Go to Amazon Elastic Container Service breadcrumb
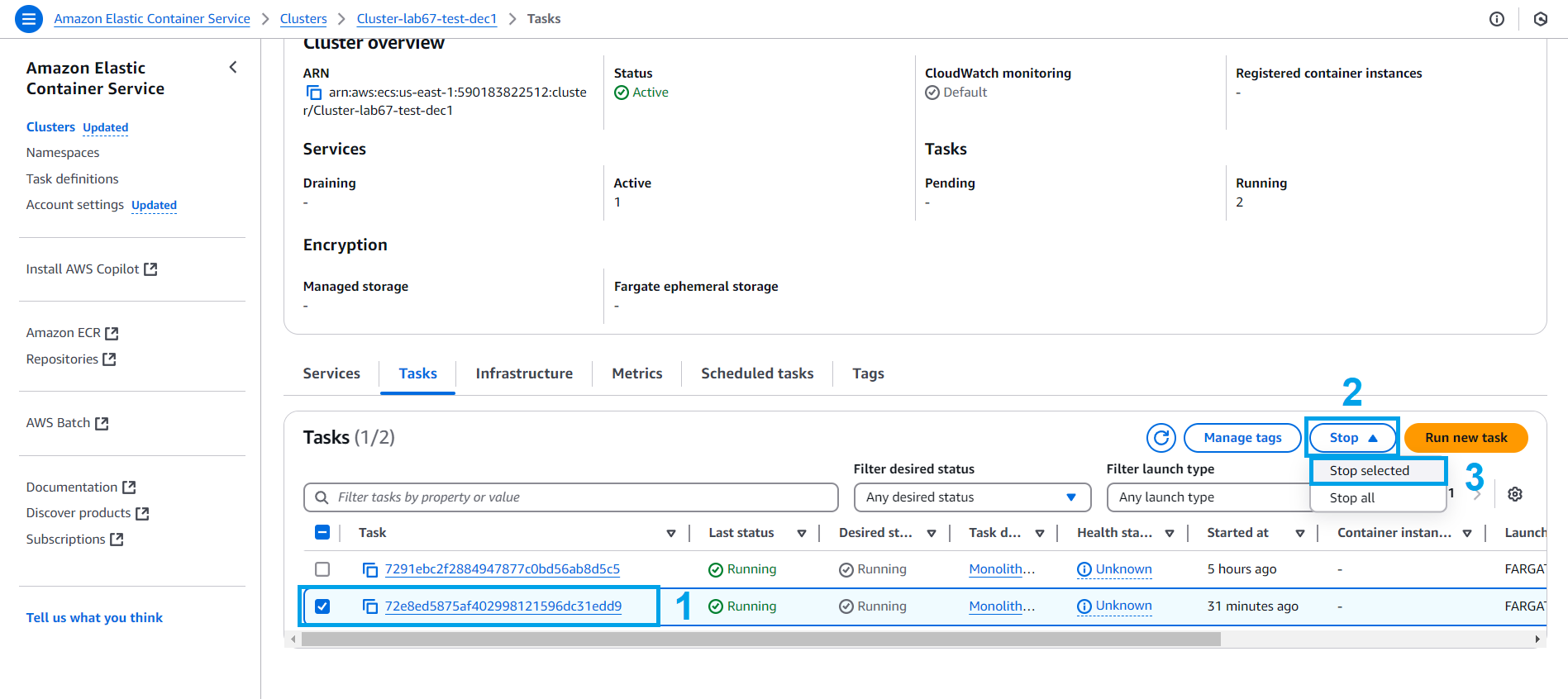Image resolution: width=1568 pixels, height=699 pixels. (152, 19)
